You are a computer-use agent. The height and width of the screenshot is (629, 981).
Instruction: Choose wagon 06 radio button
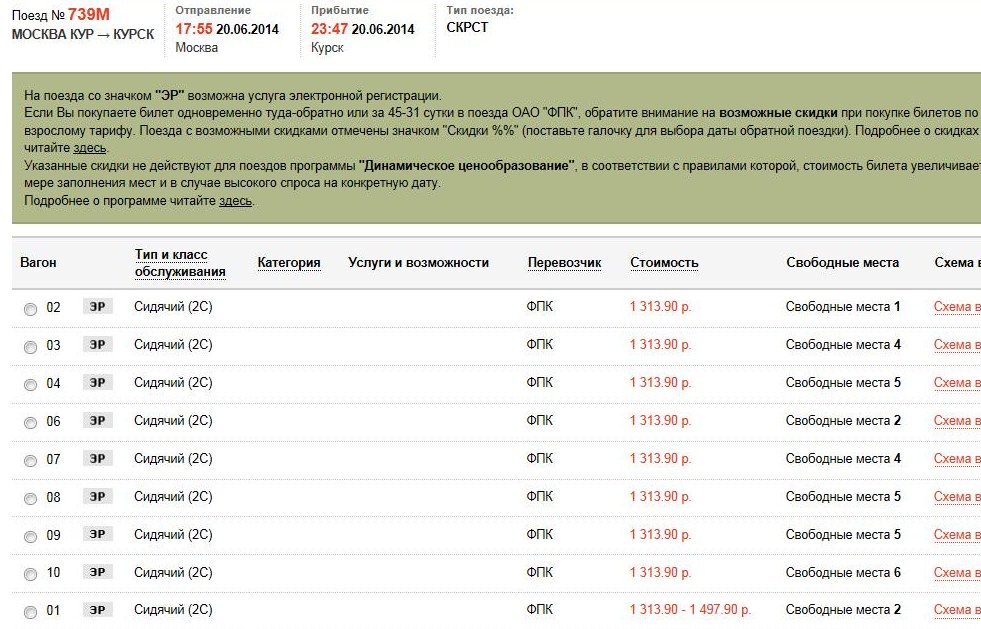pyautogui.click(x=30, y=423)
